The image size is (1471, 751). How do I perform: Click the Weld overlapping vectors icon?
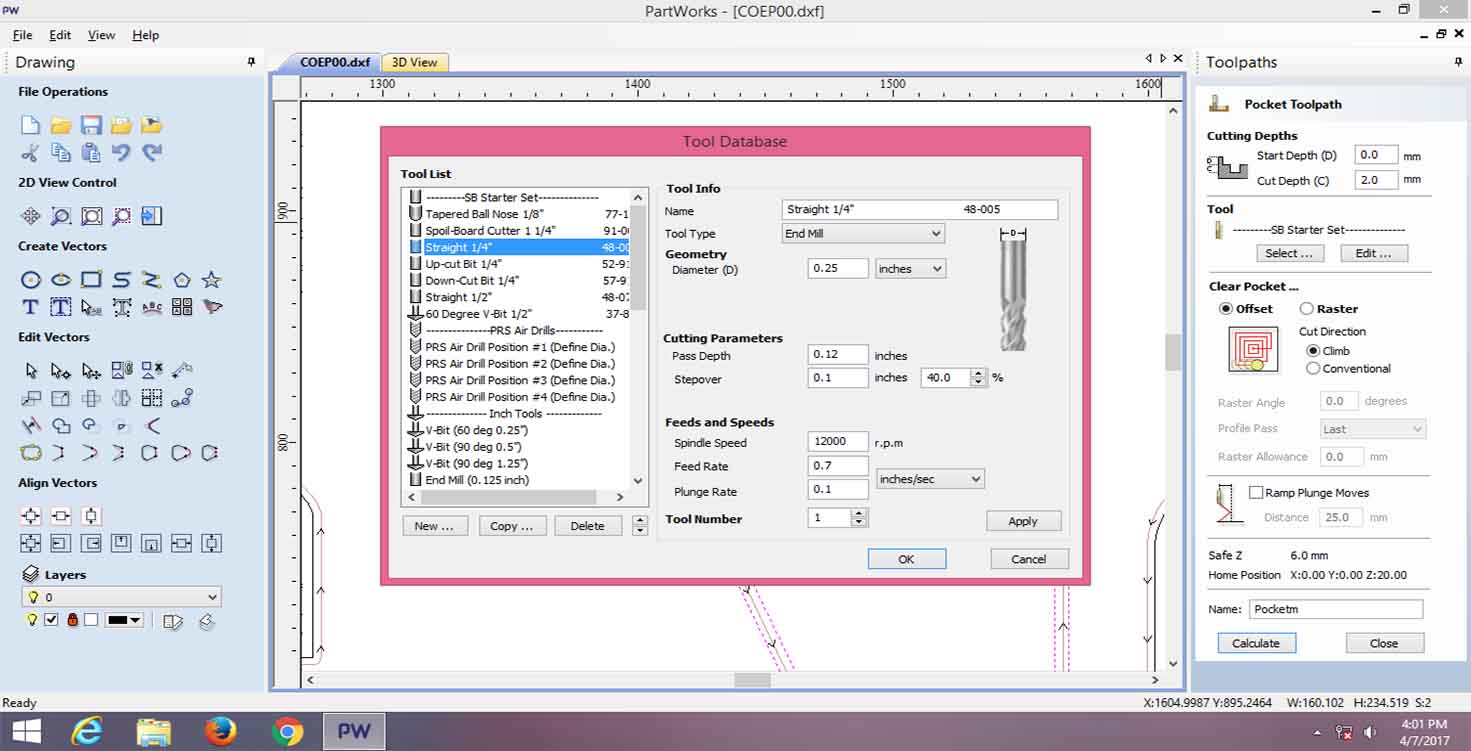[x=61, y=425]
